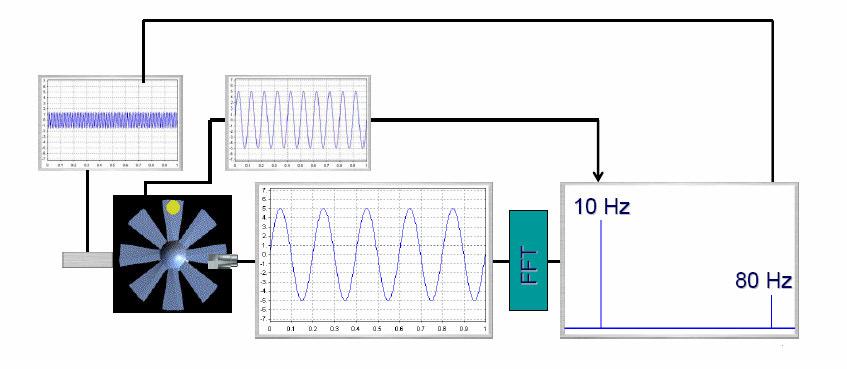Viewport: 847px width, 369px height.
Task: Click the teal FFT block
Action: 528,260
